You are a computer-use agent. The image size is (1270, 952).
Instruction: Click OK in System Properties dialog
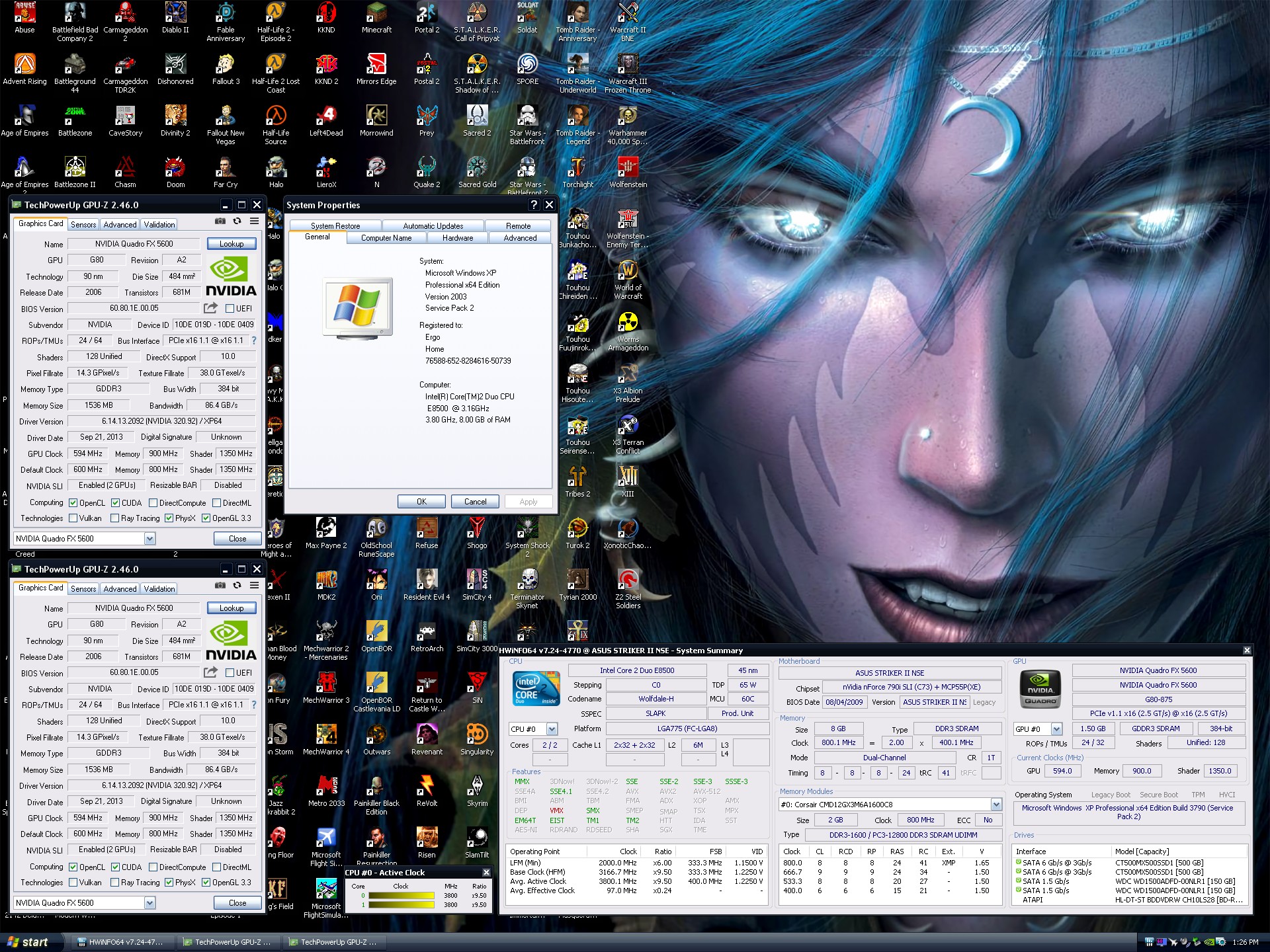click(421, 502)
